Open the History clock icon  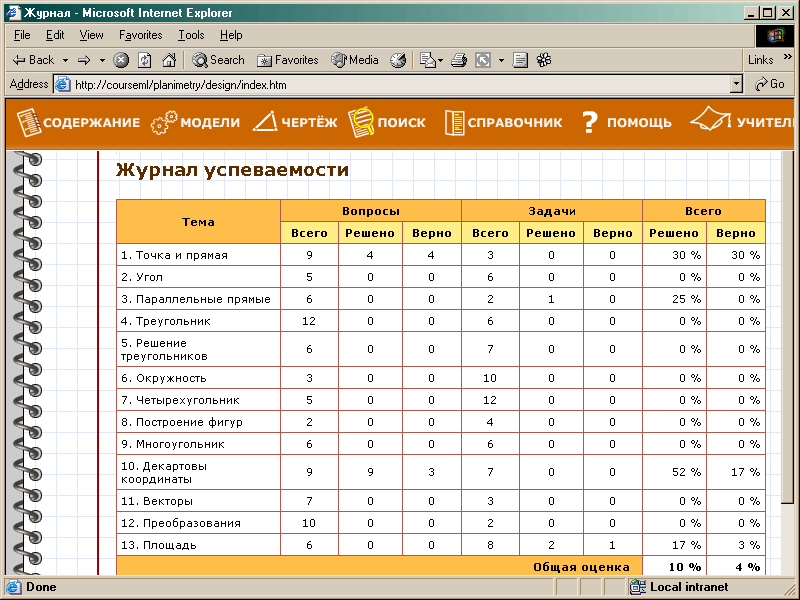pyautogui.click(x=398, y=60)
